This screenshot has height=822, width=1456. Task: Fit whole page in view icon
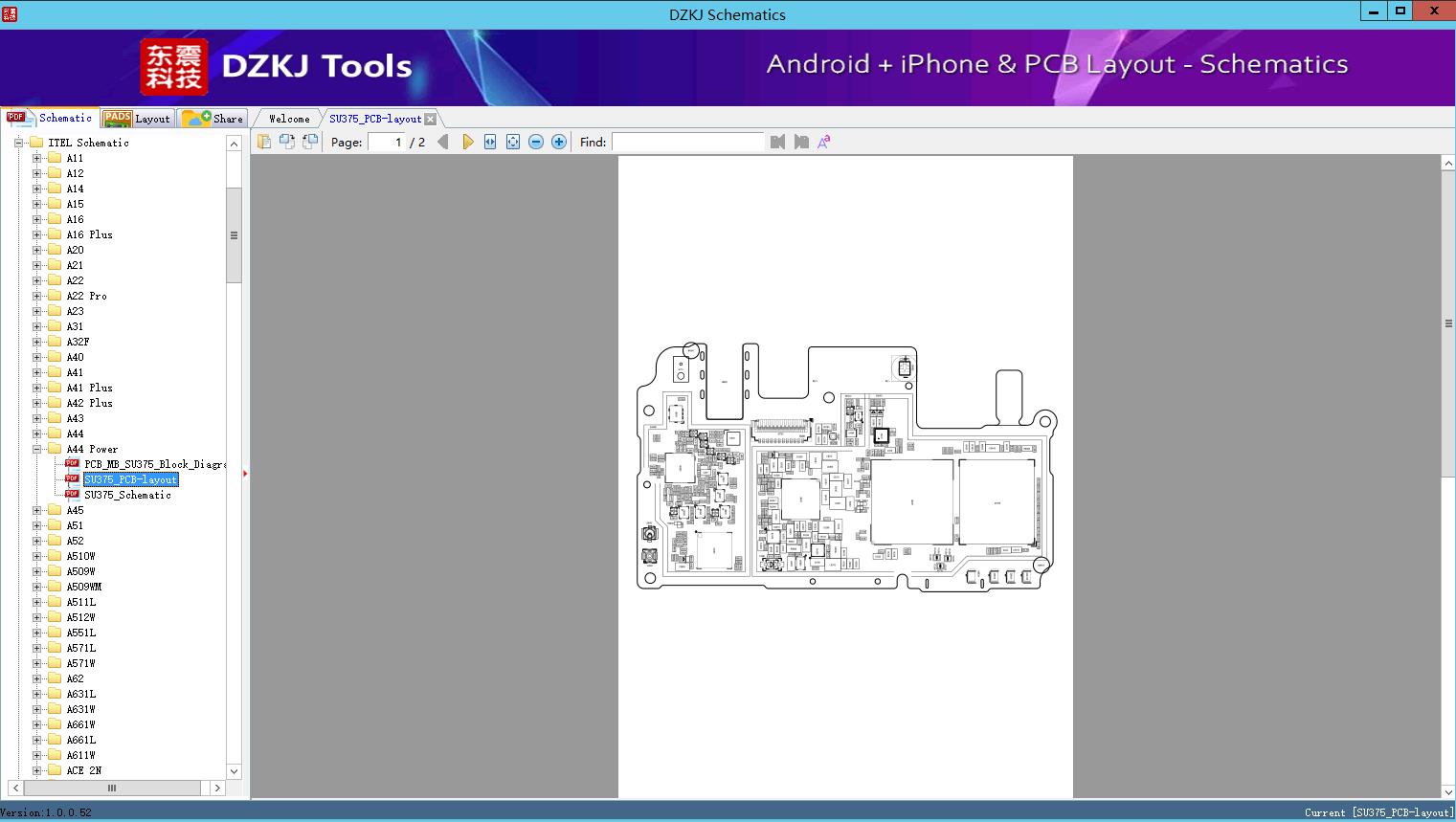point(513,142)
